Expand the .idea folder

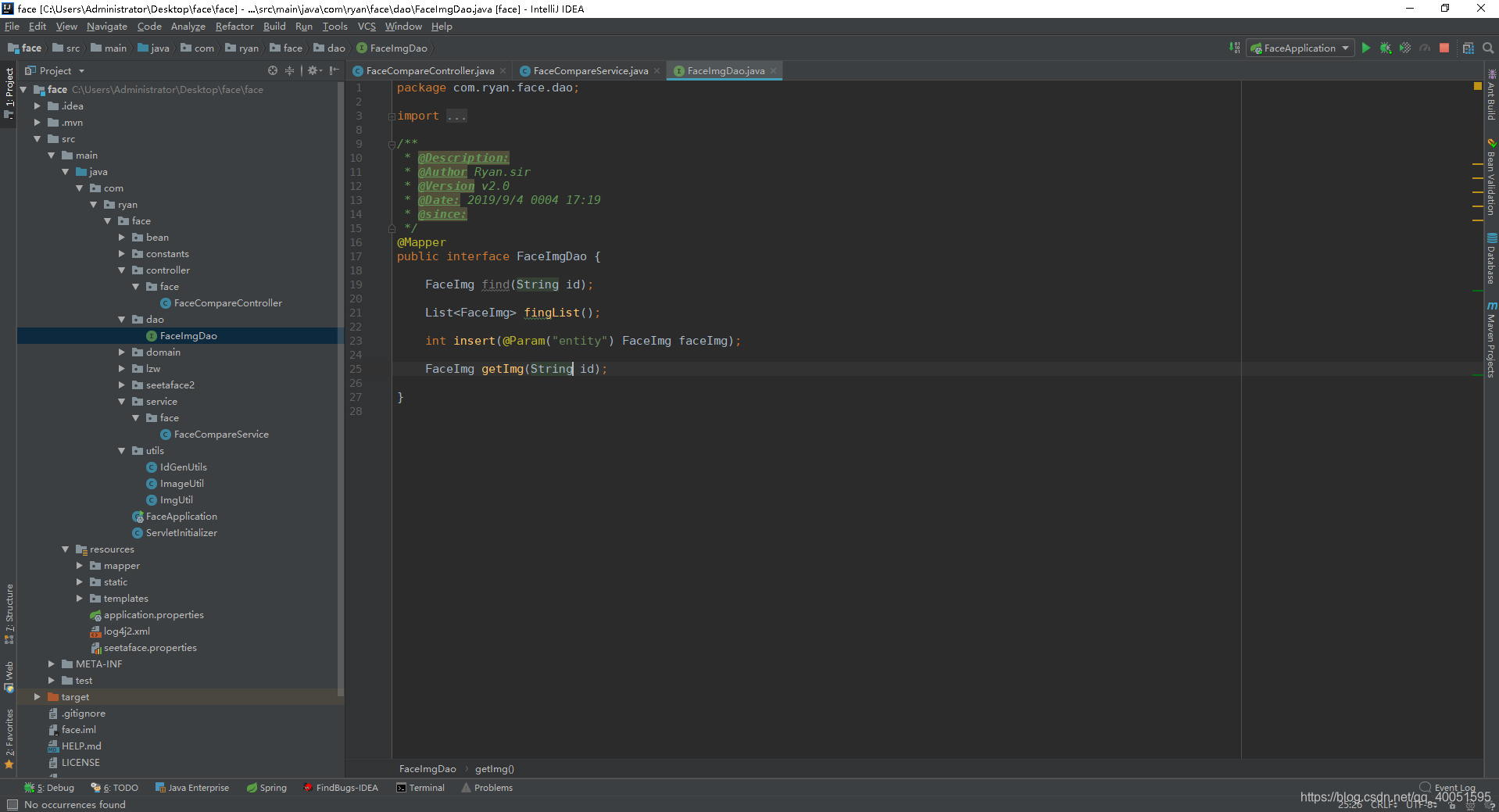pyautogui.click(x=37, y=106)
